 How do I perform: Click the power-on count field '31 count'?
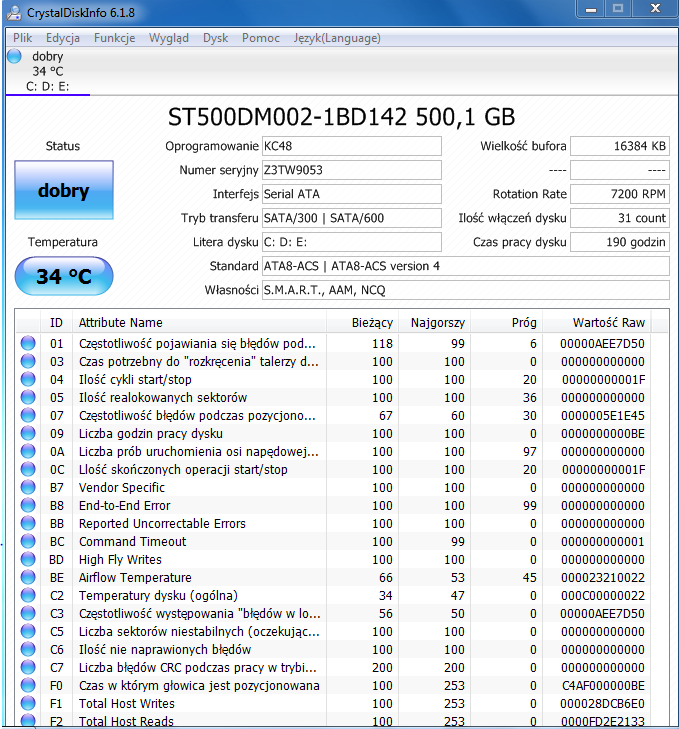pos(620,218)
